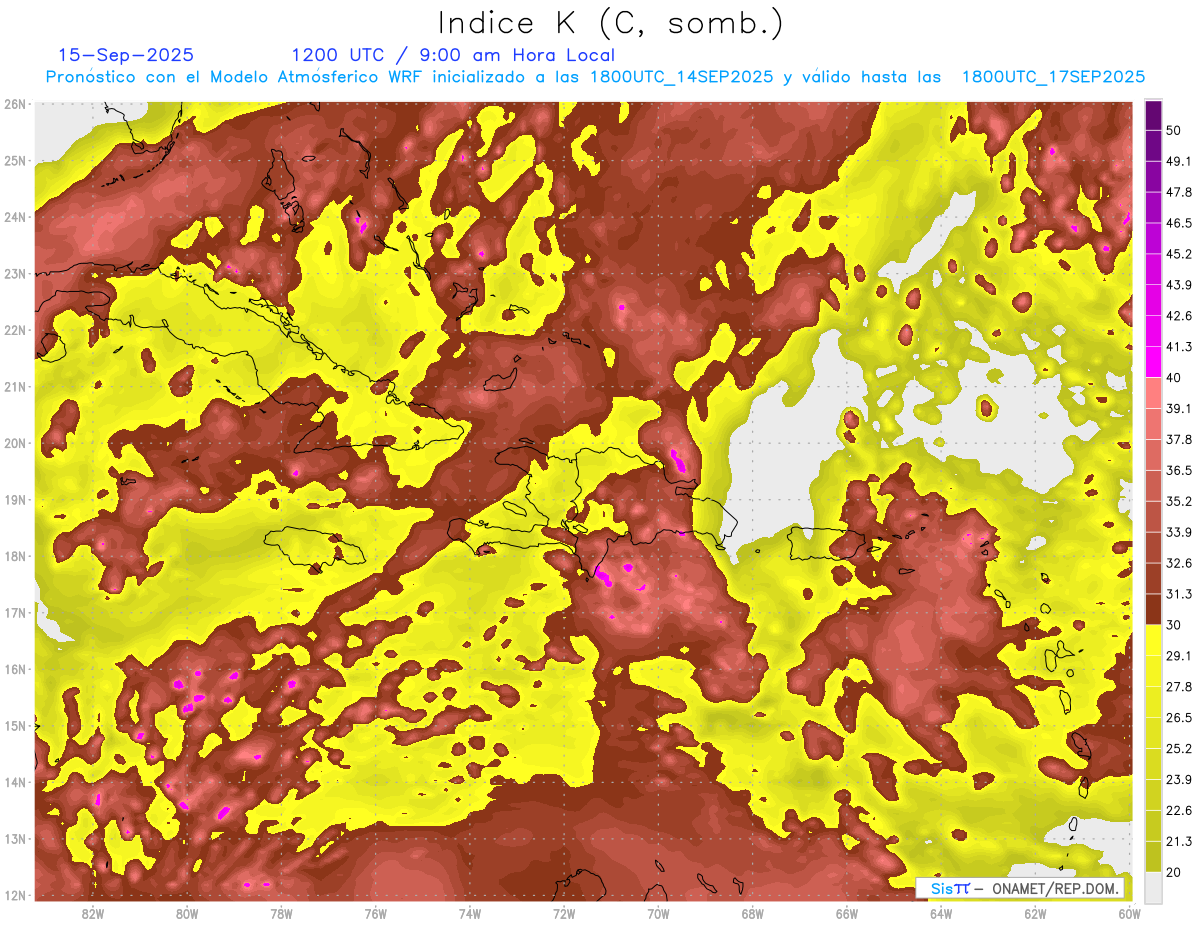1200x927 pixels.
Task: Click the colorbar label "27.8"
Action: click(x=1178, y=686)
